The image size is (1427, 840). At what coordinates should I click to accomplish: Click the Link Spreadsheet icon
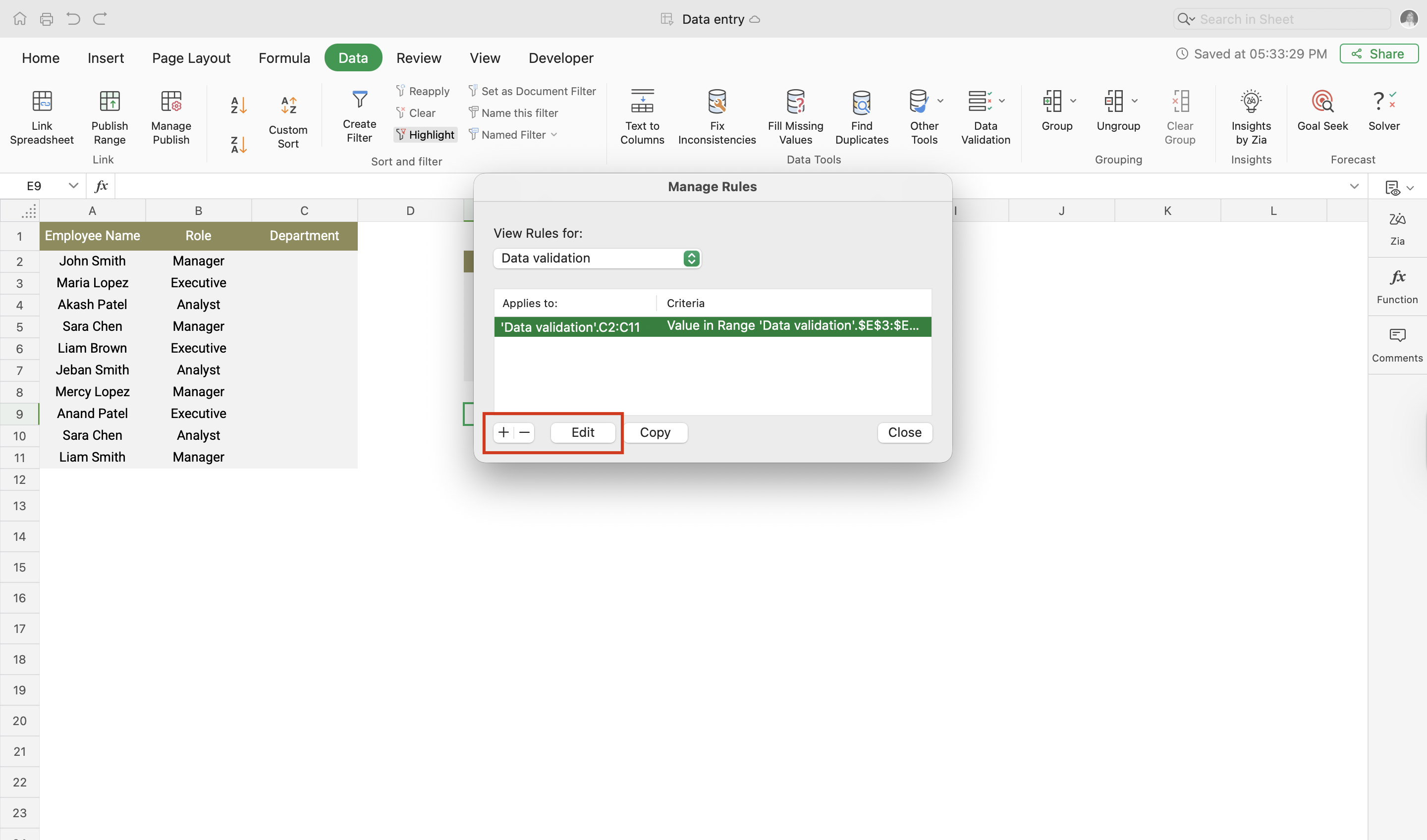point(42,103)
